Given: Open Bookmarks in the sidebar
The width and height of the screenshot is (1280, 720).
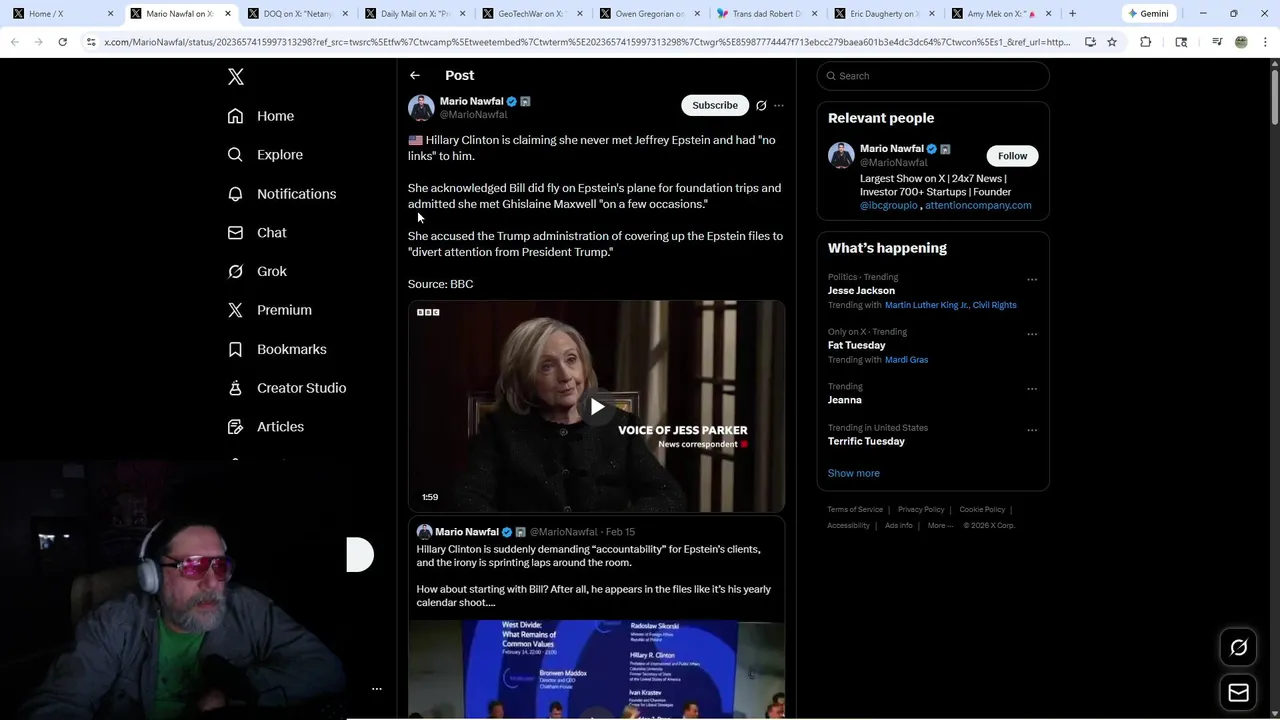Looking at the screenshot, I should [x=276, y=349].
